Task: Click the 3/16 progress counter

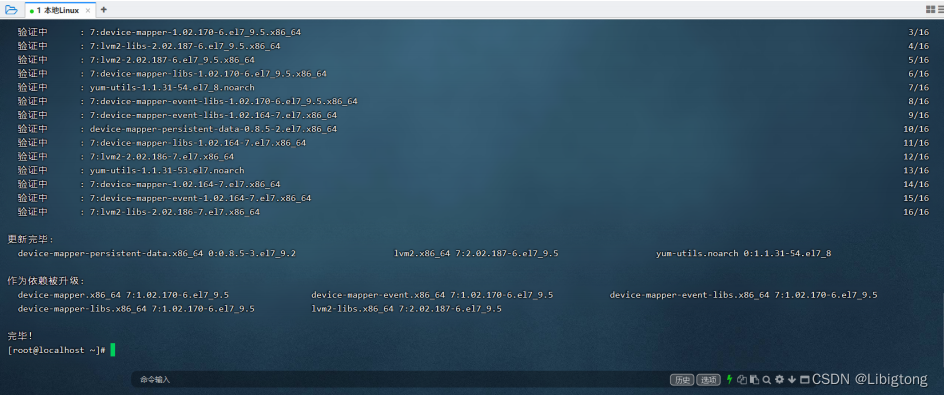Action: (919, 32)
